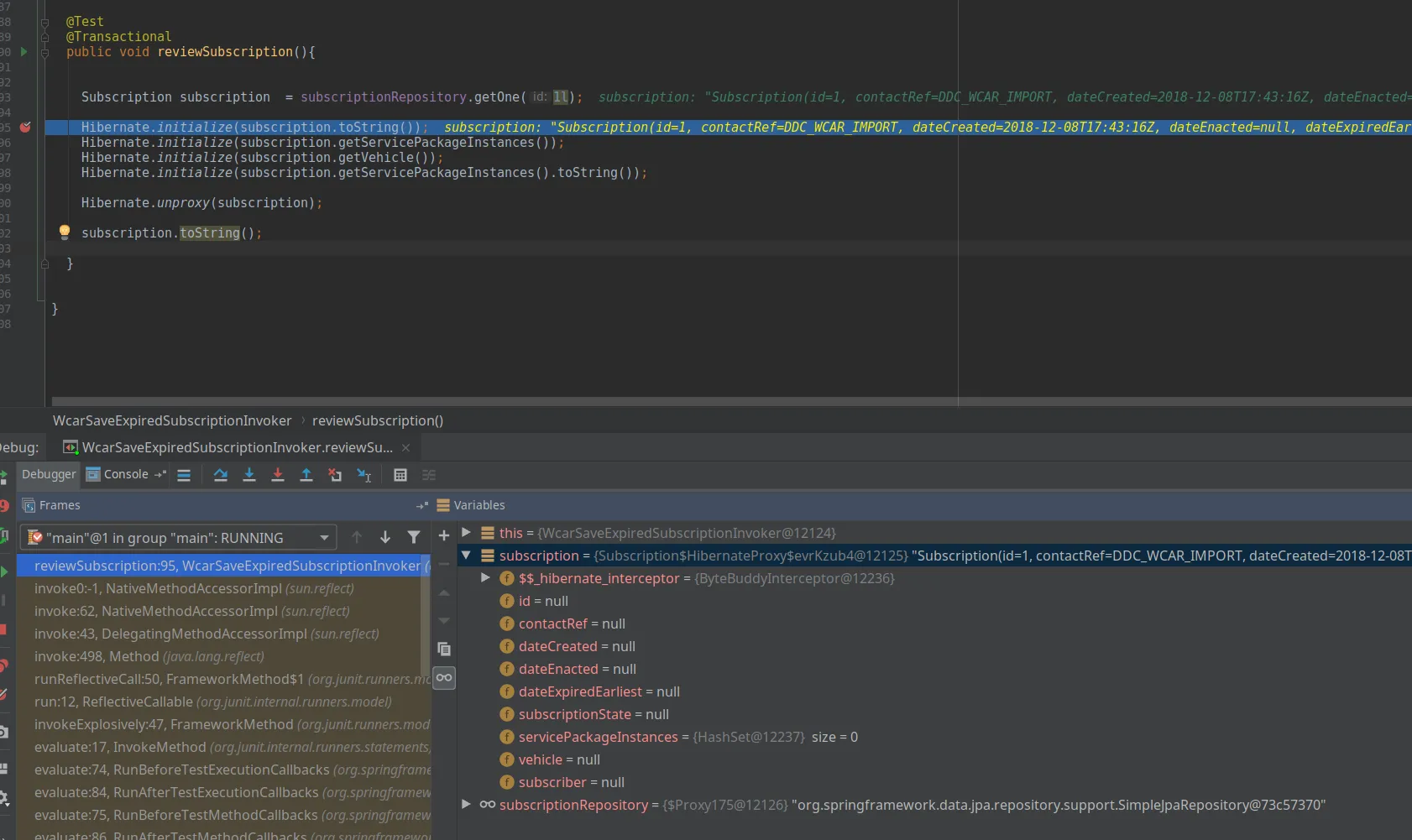
Task: Switch to the Console tab
Action: click(x=125, y=474)
